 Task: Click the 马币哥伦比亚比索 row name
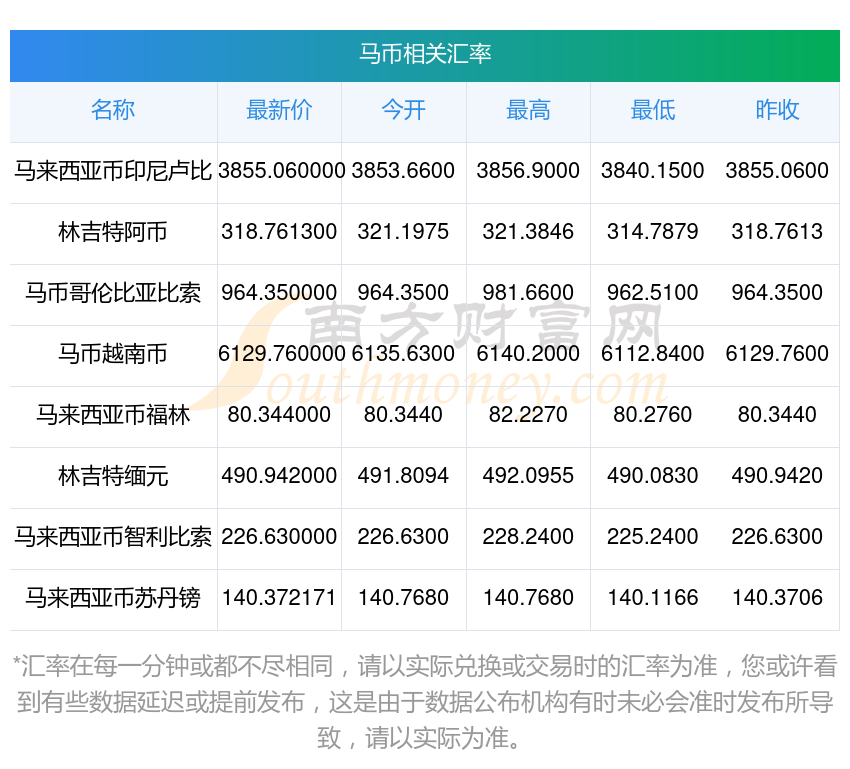[x=113, y=293]
